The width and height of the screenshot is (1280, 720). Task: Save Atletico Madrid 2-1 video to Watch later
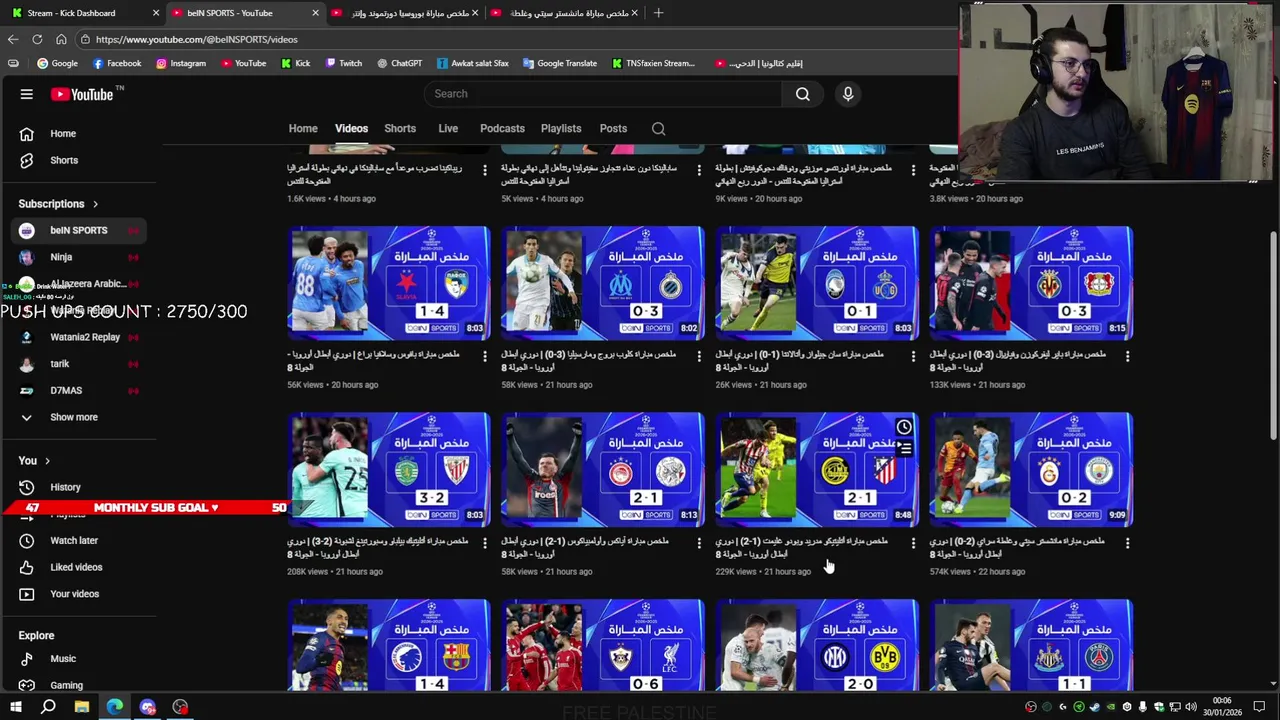point(904,428)
